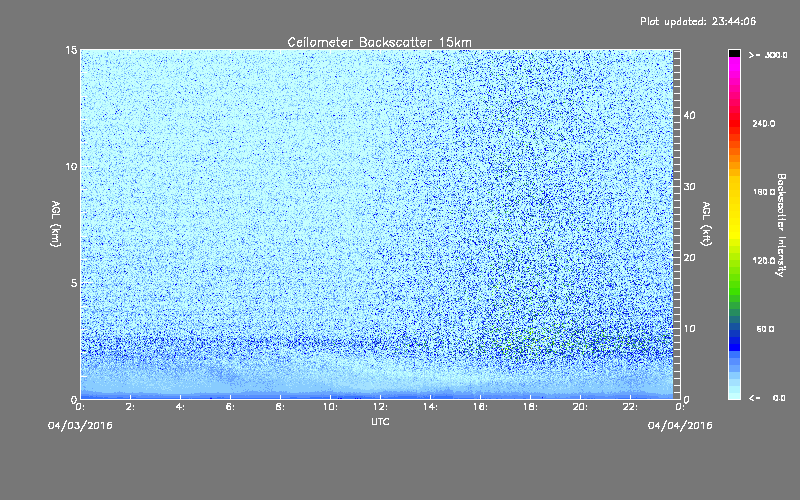Screen dimensions: 800x500
Task: Click the 180.0 colorbar label
Action: point(764,192)
